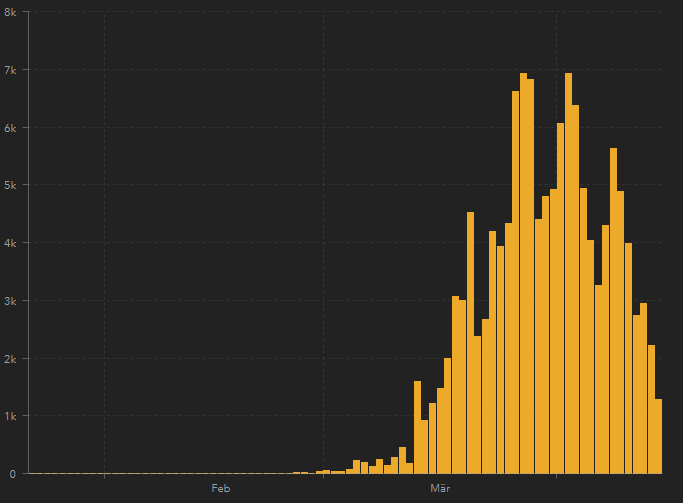Click the "0" y-axis label

click(x=13, y=474)
